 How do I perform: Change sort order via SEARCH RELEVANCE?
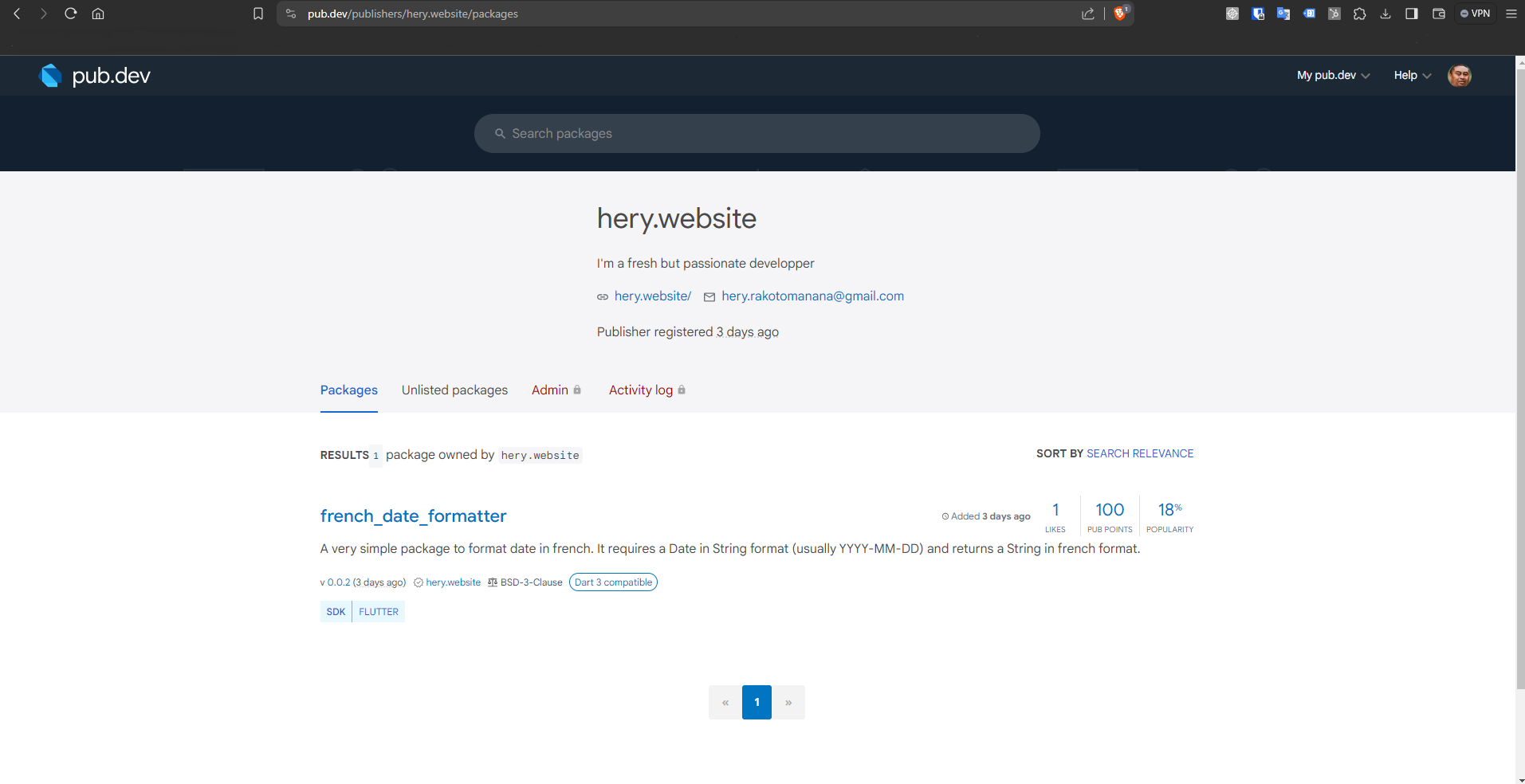[x=1140, y=453]
